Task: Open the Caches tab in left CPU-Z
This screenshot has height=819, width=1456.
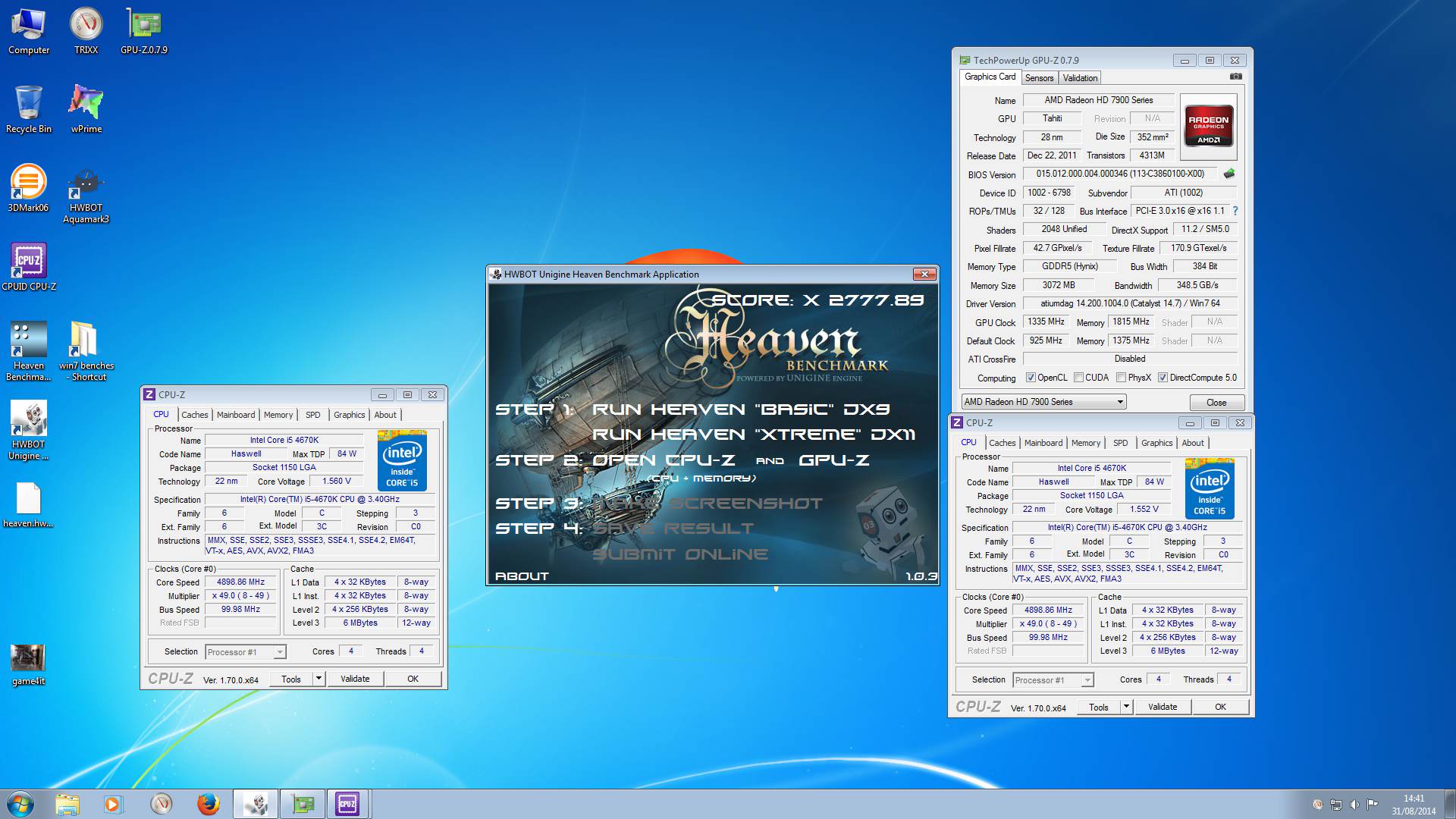Action: tap(195, 415)
